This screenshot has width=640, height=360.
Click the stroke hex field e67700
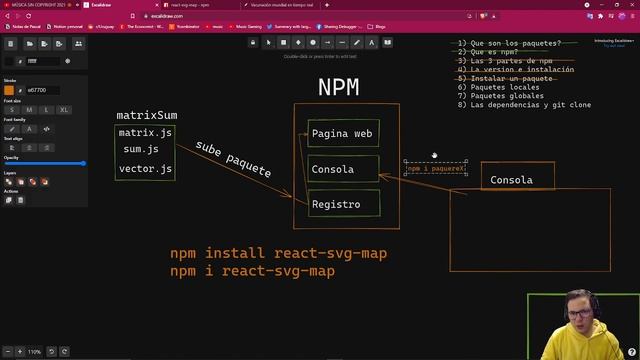pos(43,90)
